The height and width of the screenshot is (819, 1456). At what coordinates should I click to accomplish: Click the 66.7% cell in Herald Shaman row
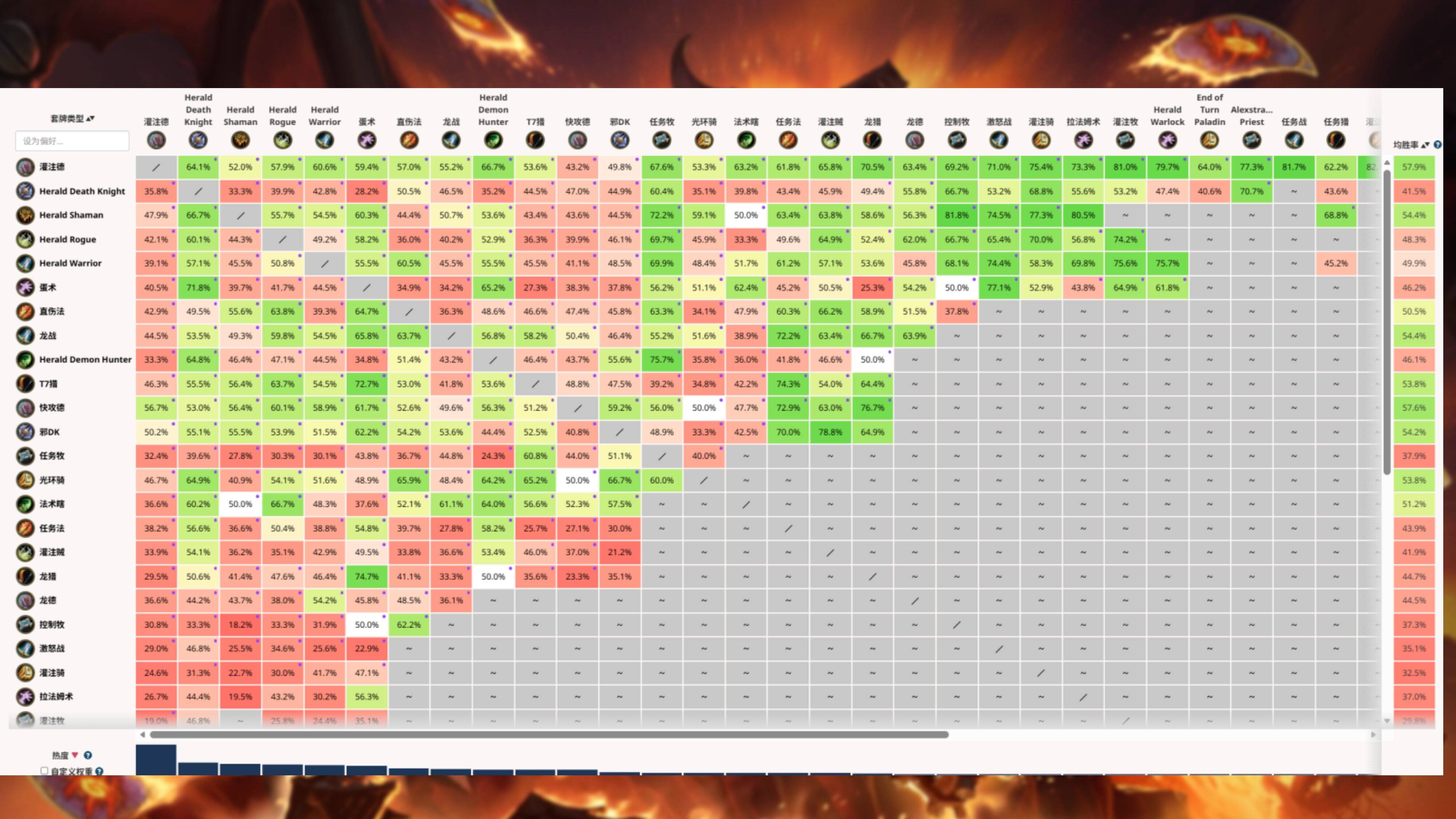(x=198, y=215)
